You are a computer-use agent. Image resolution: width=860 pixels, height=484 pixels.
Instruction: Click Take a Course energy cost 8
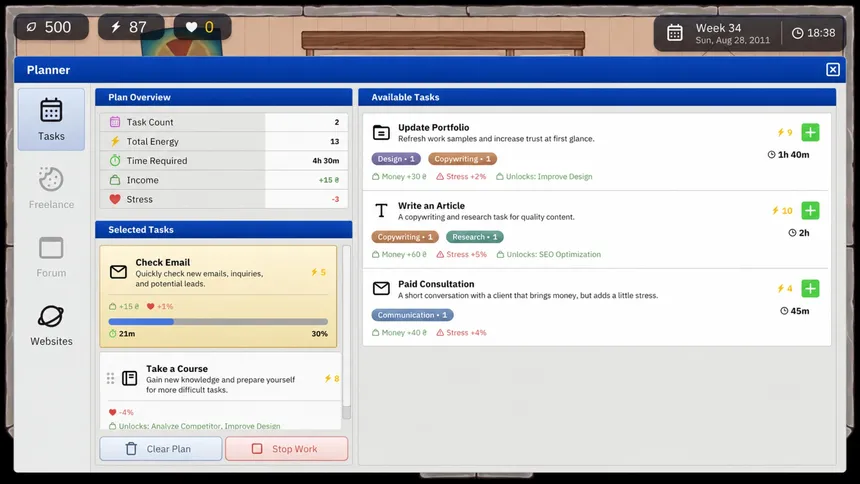click(332, 379)
